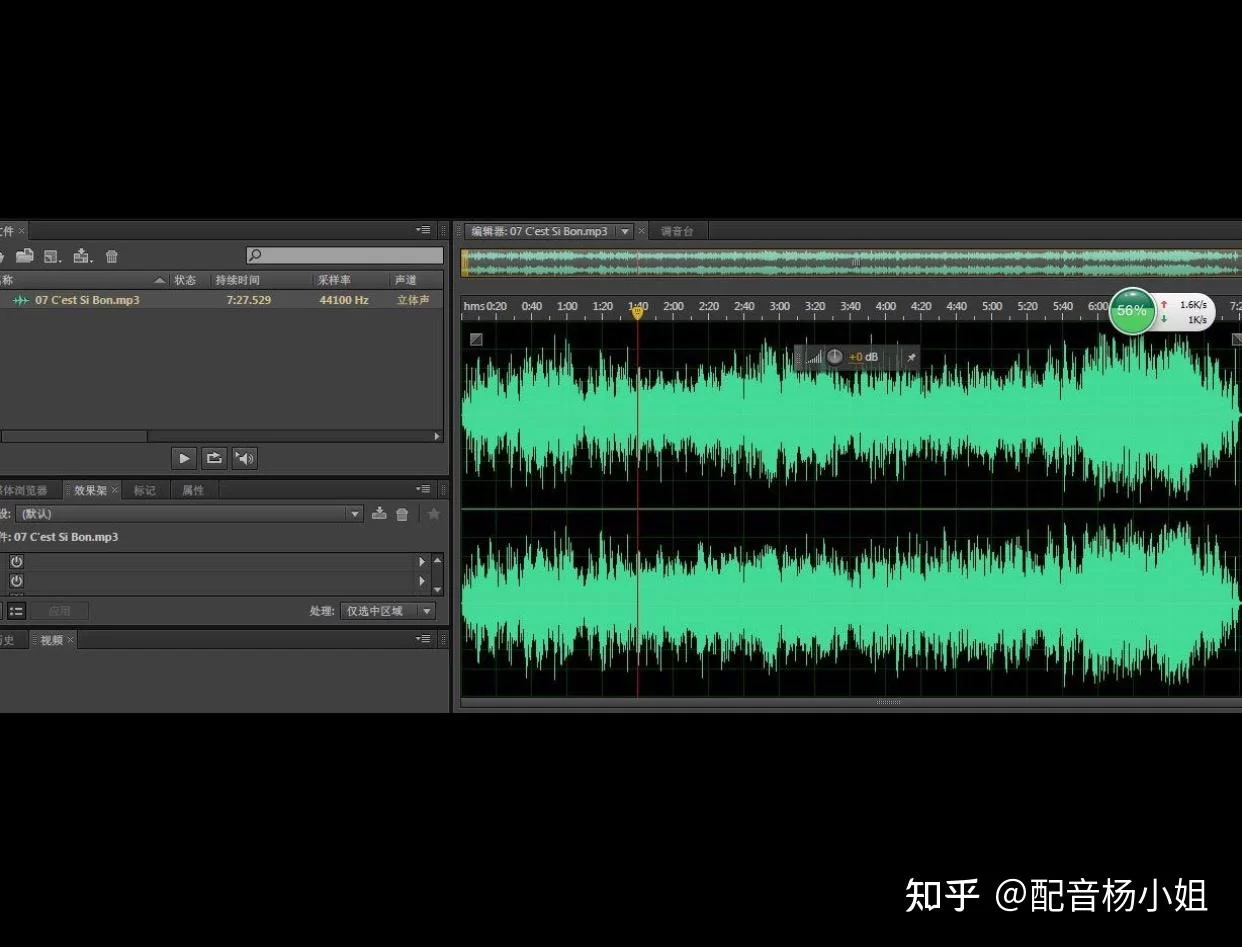
Task: Toggle power of first effect slot
Action: coord(16,562)
